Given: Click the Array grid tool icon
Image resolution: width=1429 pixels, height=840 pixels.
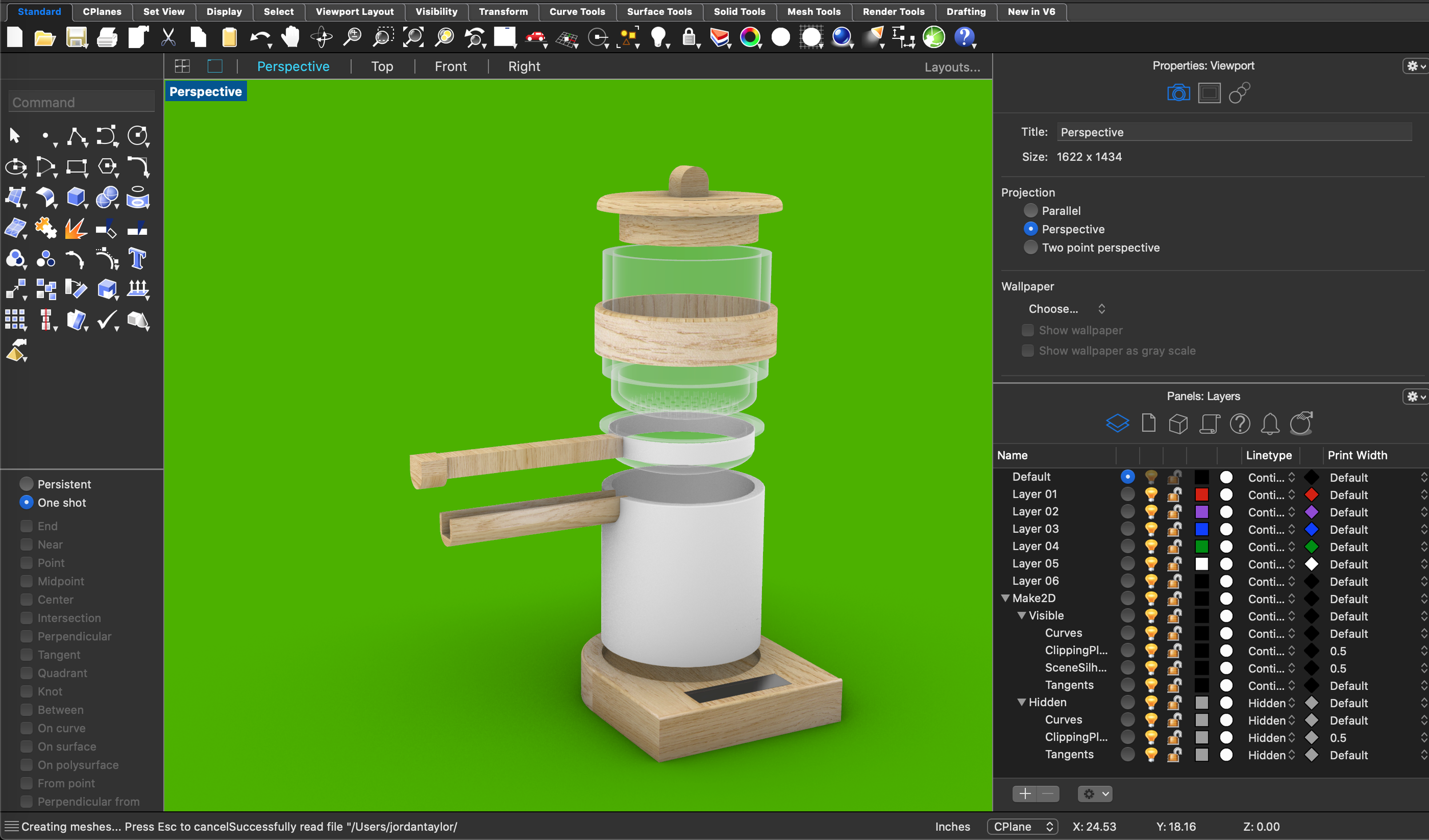Looking at the screenshot, I should (15, 320).
